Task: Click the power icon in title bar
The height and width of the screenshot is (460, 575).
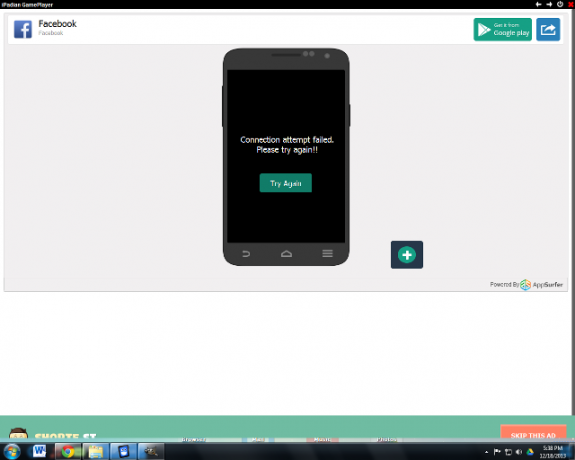Action: (560, 4)
